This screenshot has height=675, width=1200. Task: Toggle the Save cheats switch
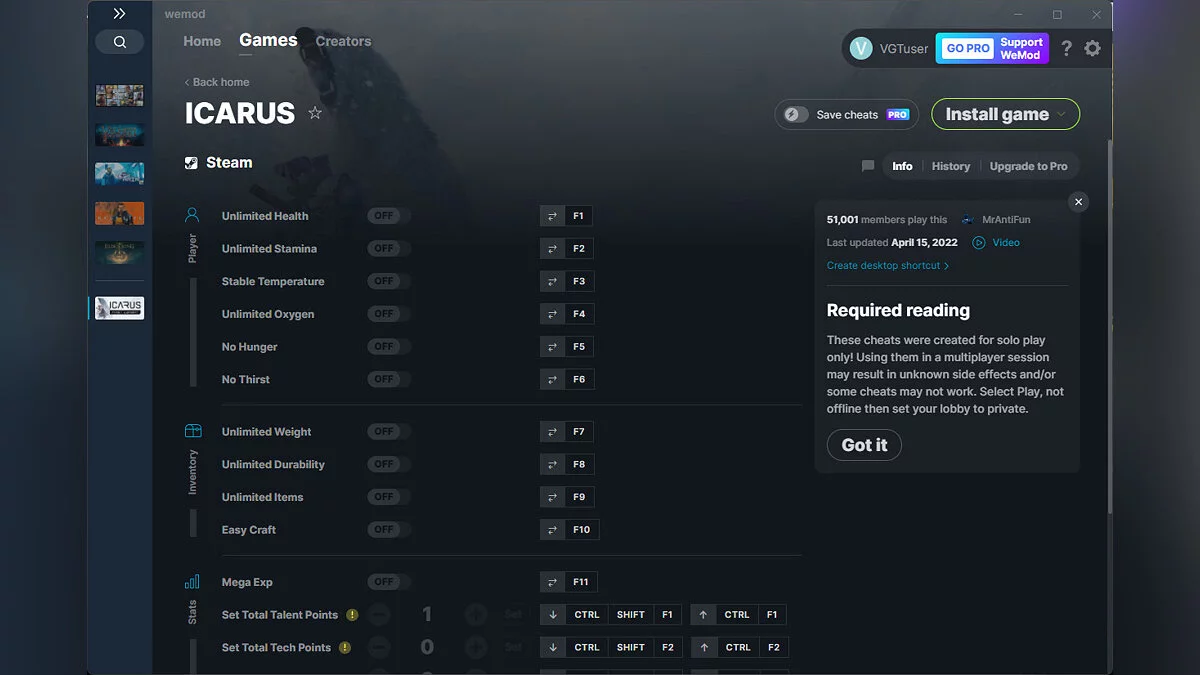click(x=796, y=114)
